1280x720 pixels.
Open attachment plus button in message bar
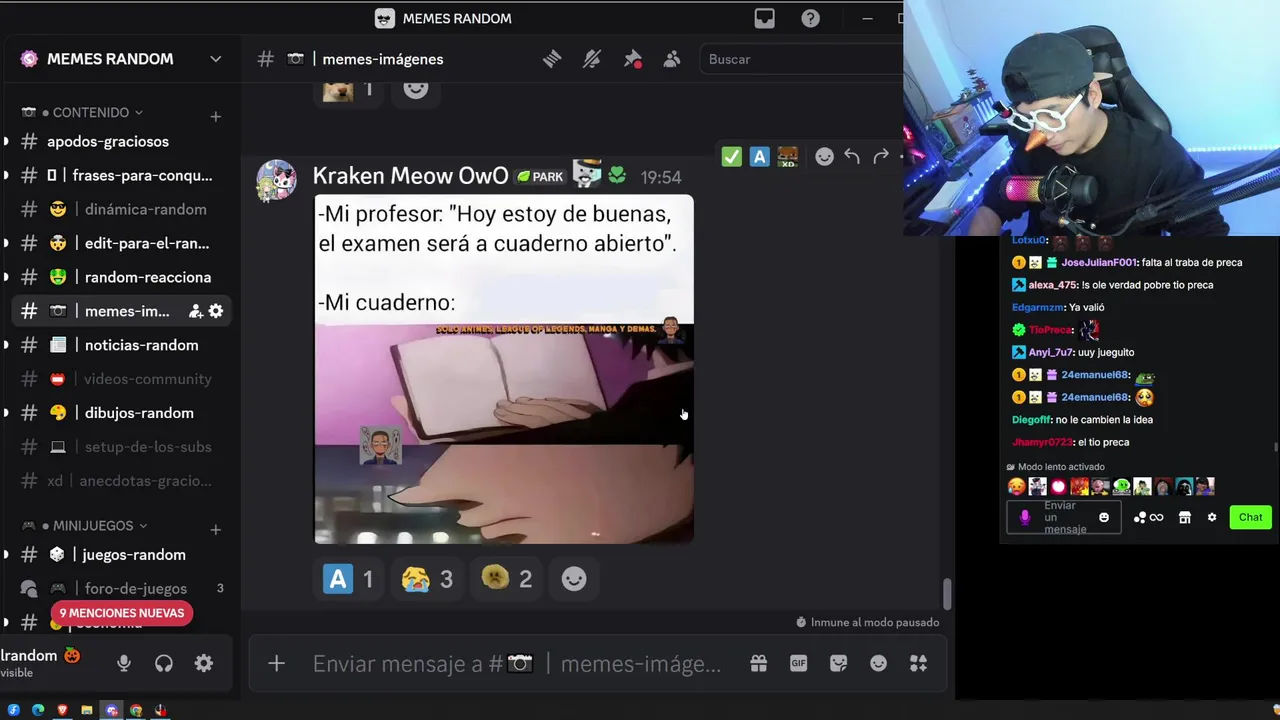pyautogui.click(x=277, y=663)
